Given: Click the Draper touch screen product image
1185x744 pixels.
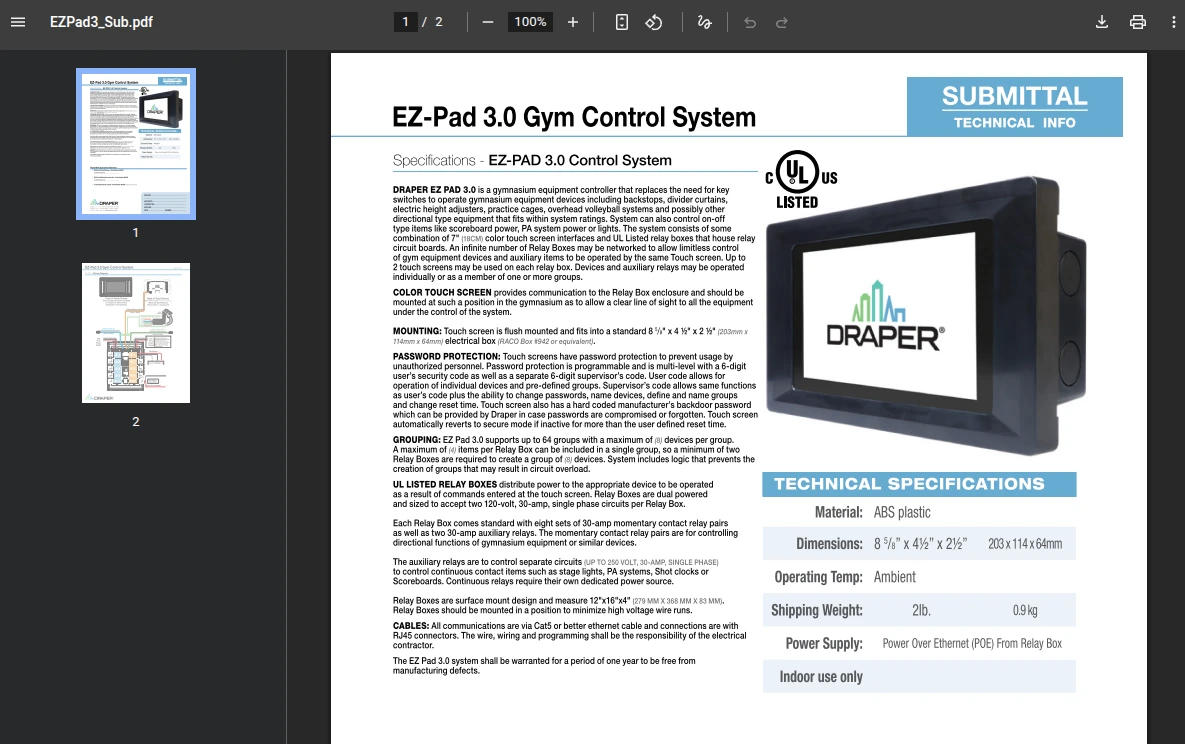Looking at the screenshot, I should point(925,318).
